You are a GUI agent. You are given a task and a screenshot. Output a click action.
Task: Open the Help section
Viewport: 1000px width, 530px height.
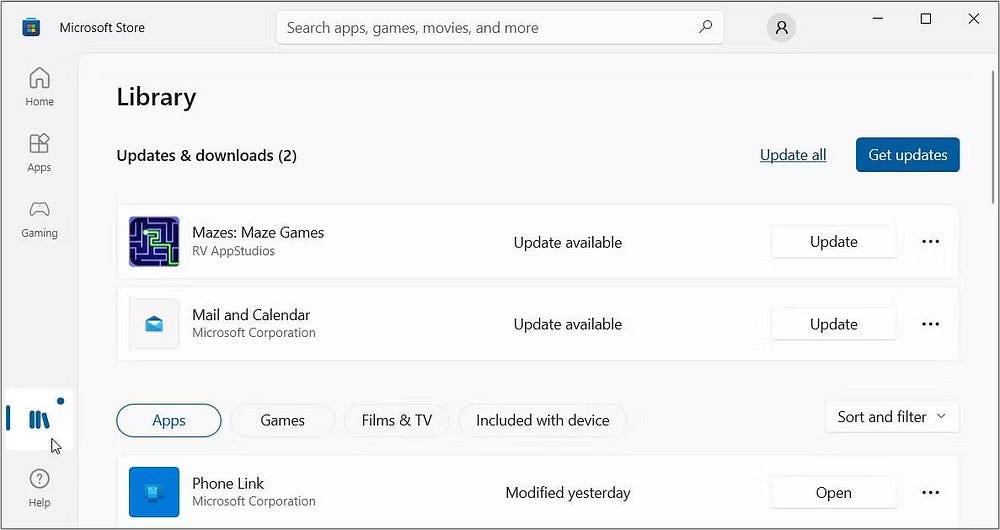click(x=40, y=489)
